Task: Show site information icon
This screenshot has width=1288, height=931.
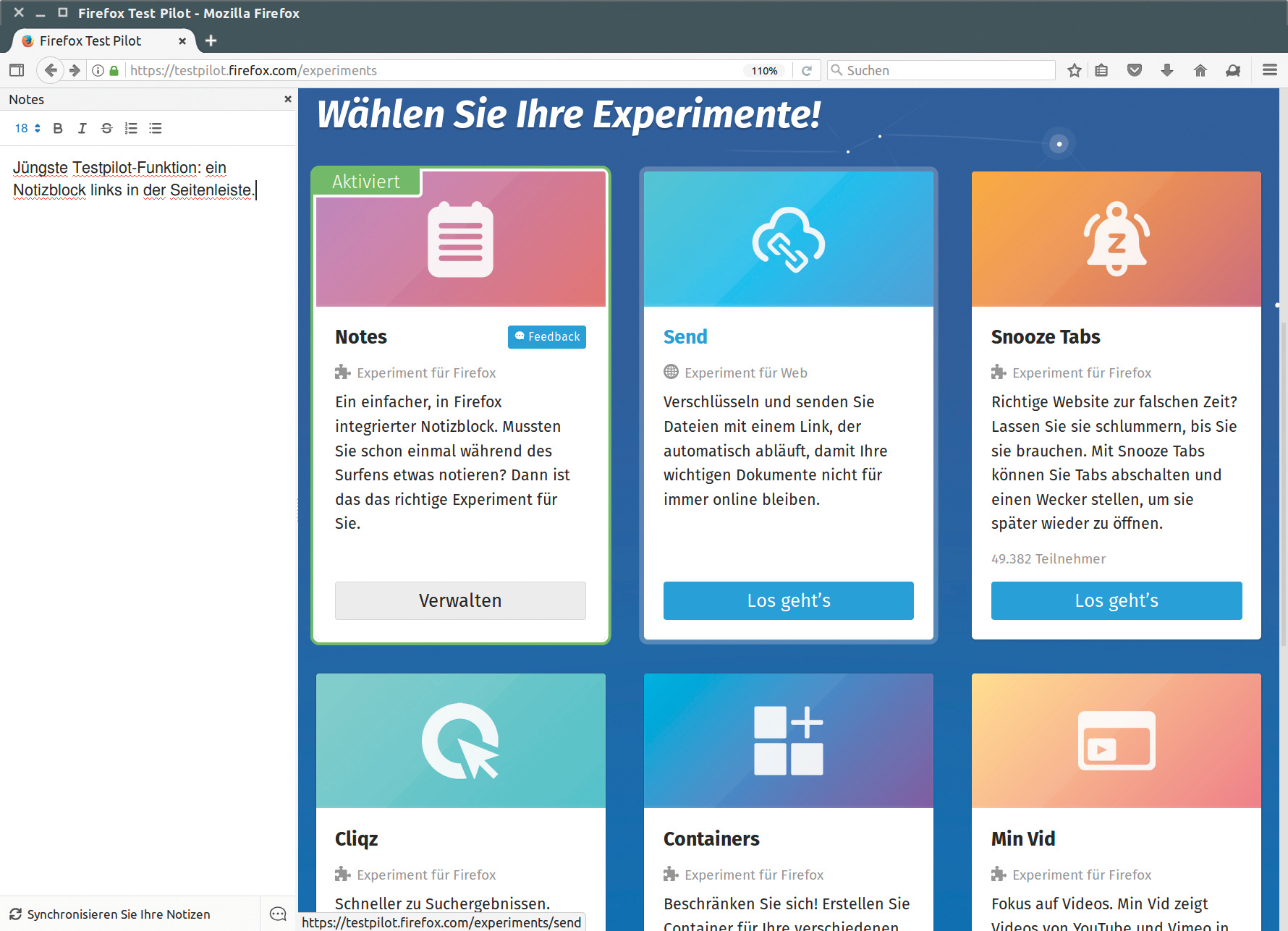Action: [x=98, y=70]
